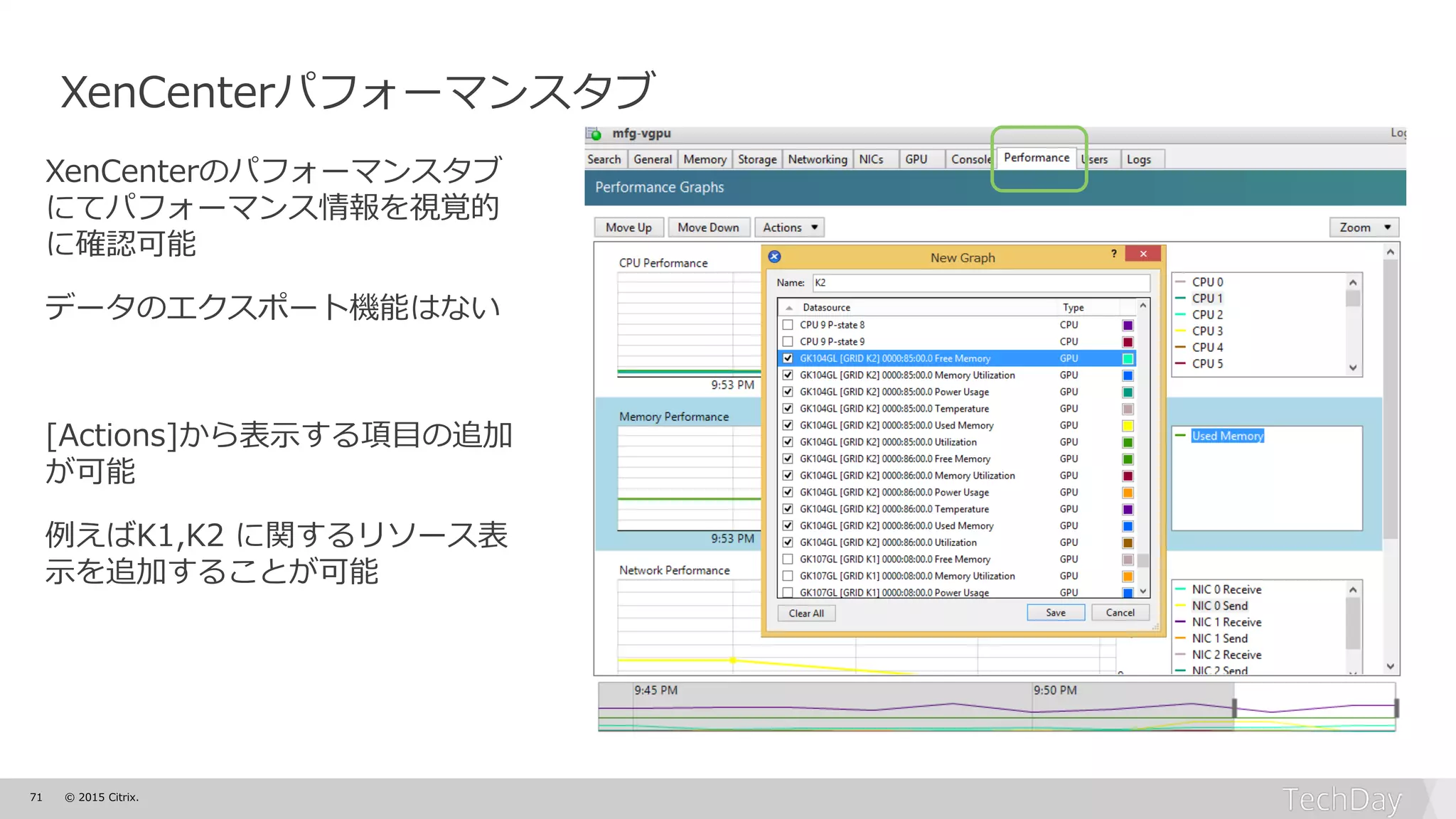Uncheck 0000:85:00.0 Used Memory datasource
This screenshot has width=1456, height=819.
pyautogui.click(x=788, y=425)
